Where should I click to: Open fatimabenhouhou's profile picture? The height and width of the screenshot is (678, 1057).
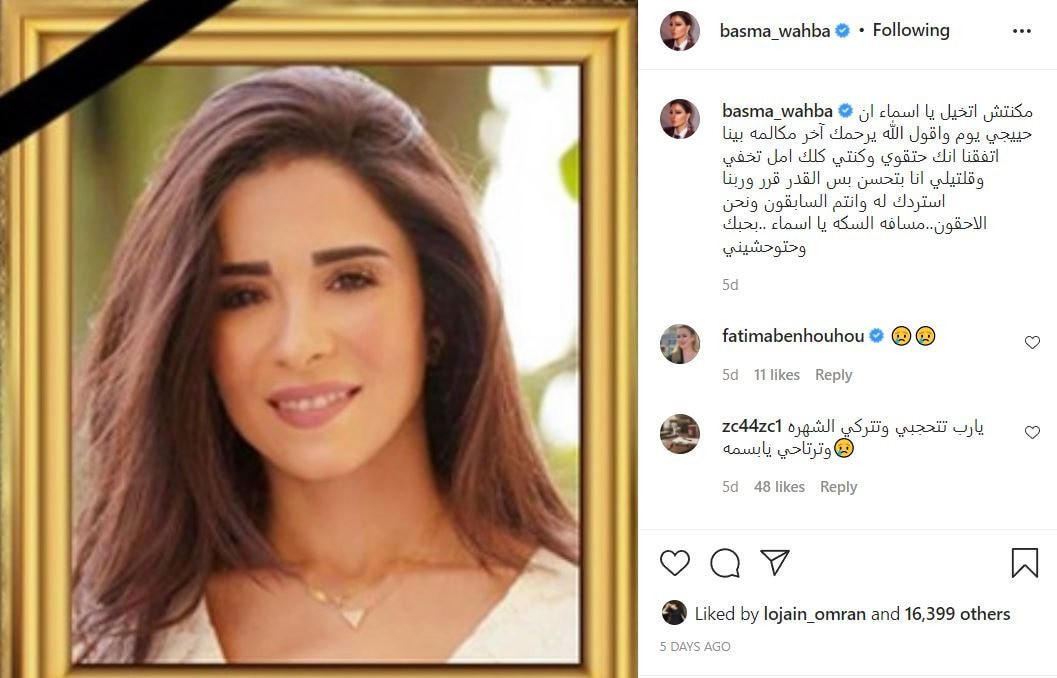click(x=680, y=344)
